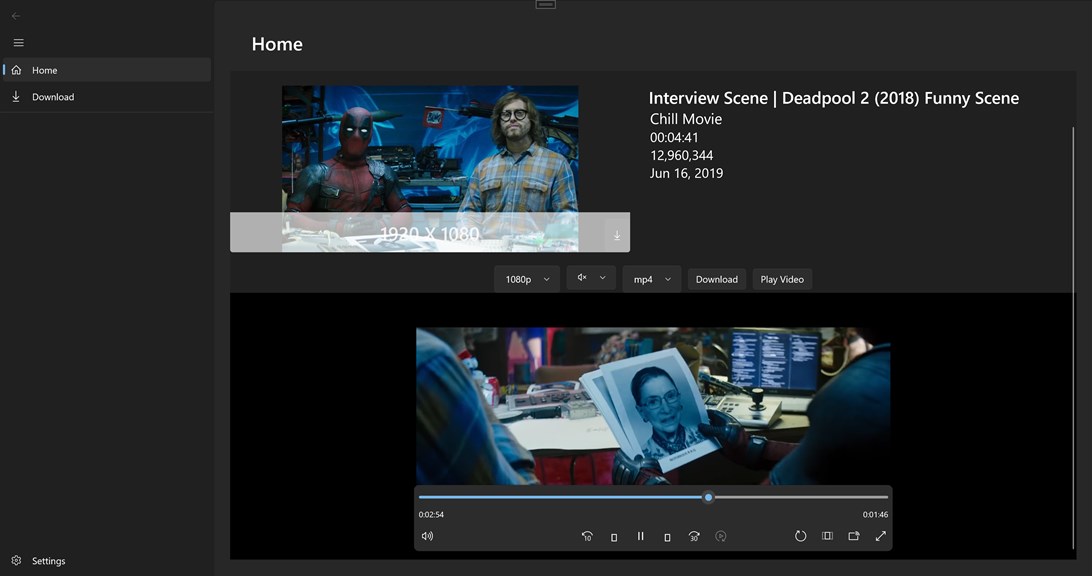Click the rectangle icon just after pause
Viewport: 1092px width, 576px height.
667,537
